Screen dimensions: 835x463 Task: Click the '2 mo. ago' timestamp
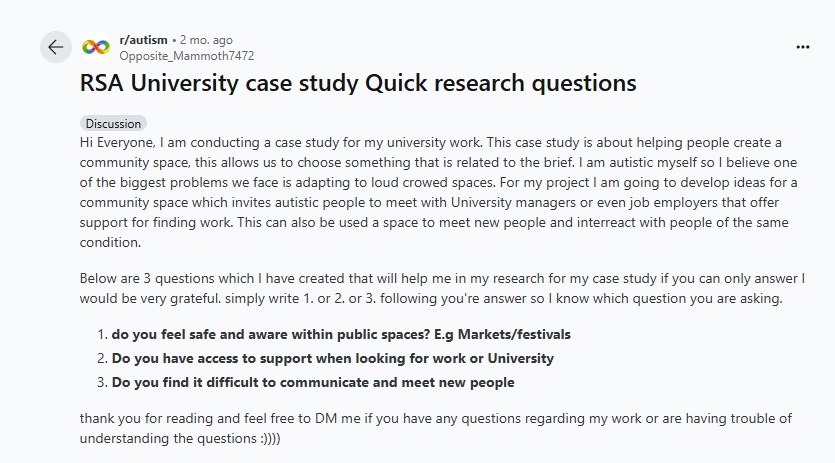[x=206, y=40]
